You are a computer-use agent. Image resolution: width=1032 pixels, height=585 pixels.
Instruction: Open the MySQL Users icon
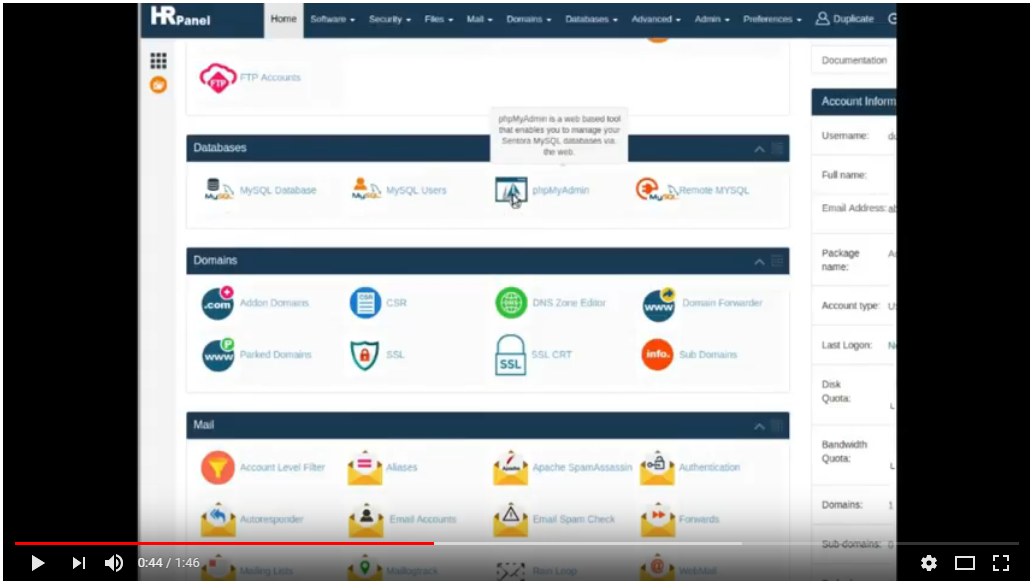point(366,190)
